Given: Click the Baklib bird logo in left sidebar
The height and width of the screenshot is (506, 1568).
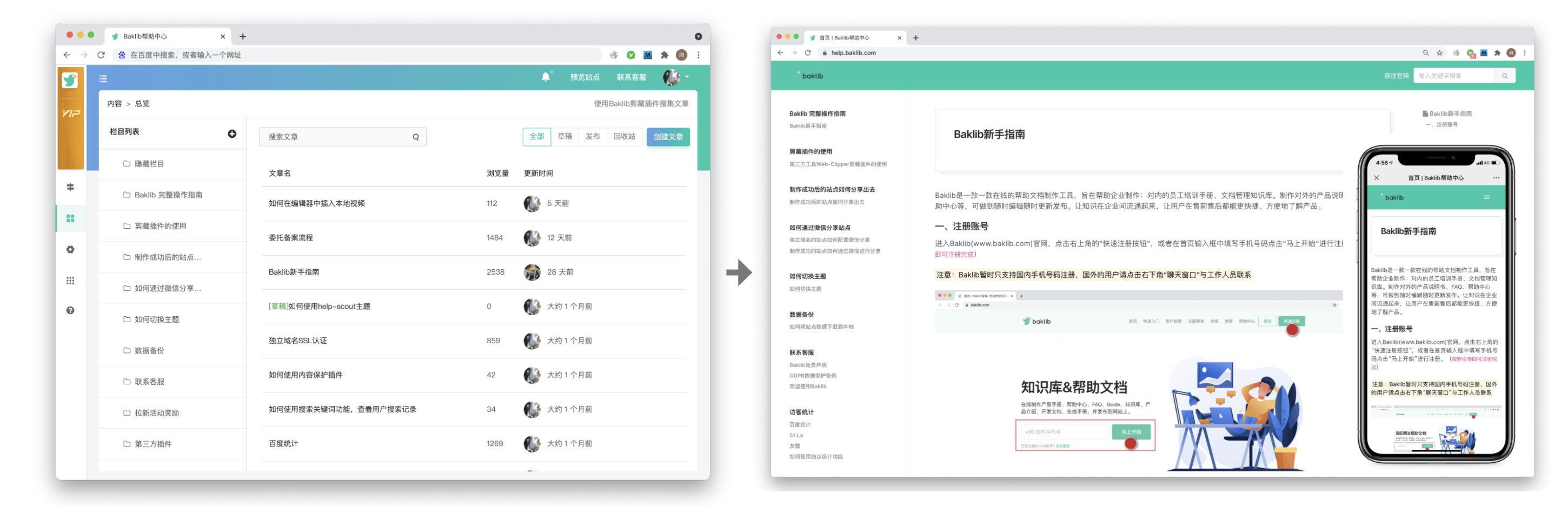Looking at the screenshot, I should click(70, 80).
